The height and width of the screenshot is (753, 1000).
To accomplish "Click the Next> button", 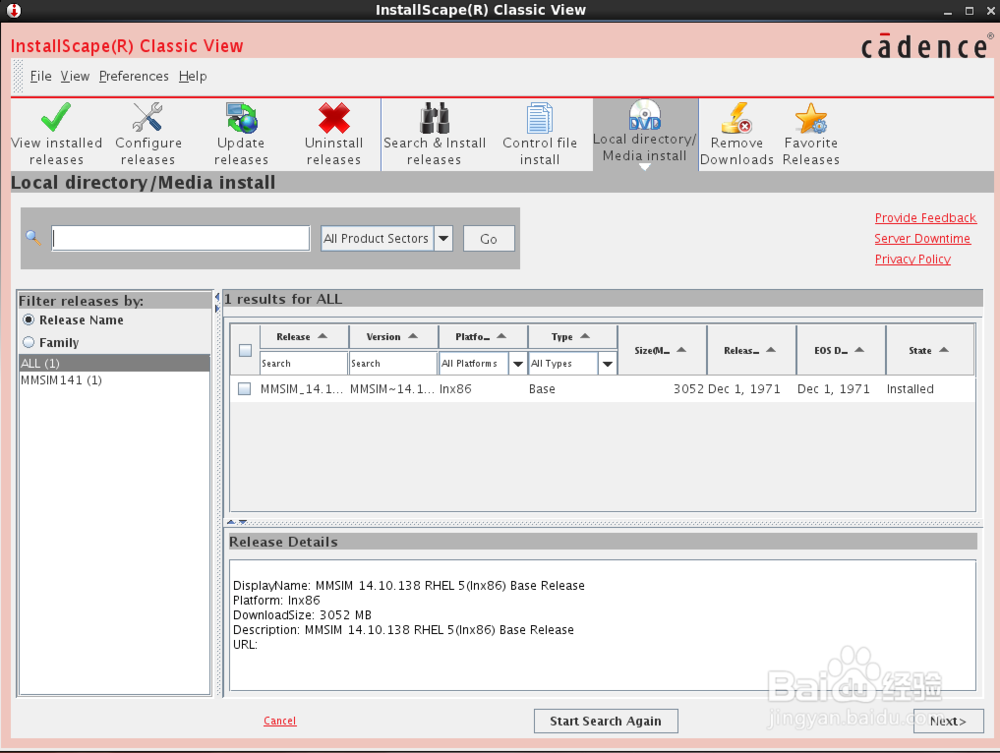I will click(x=948, y=721).
